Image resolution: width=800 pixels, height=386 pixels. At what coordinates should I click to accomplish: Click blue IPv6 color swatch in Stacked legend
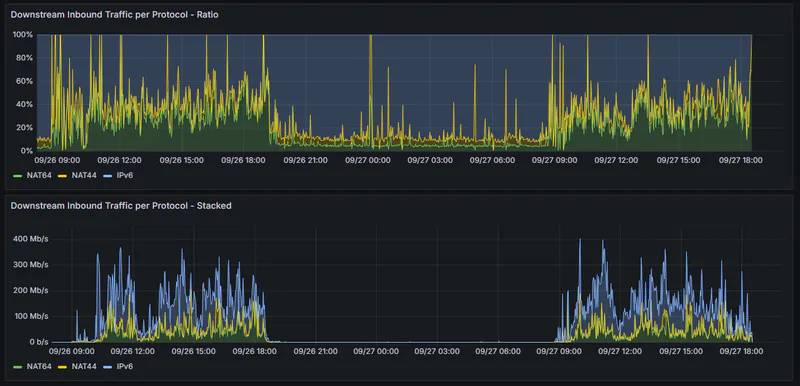tap(107, 366)
